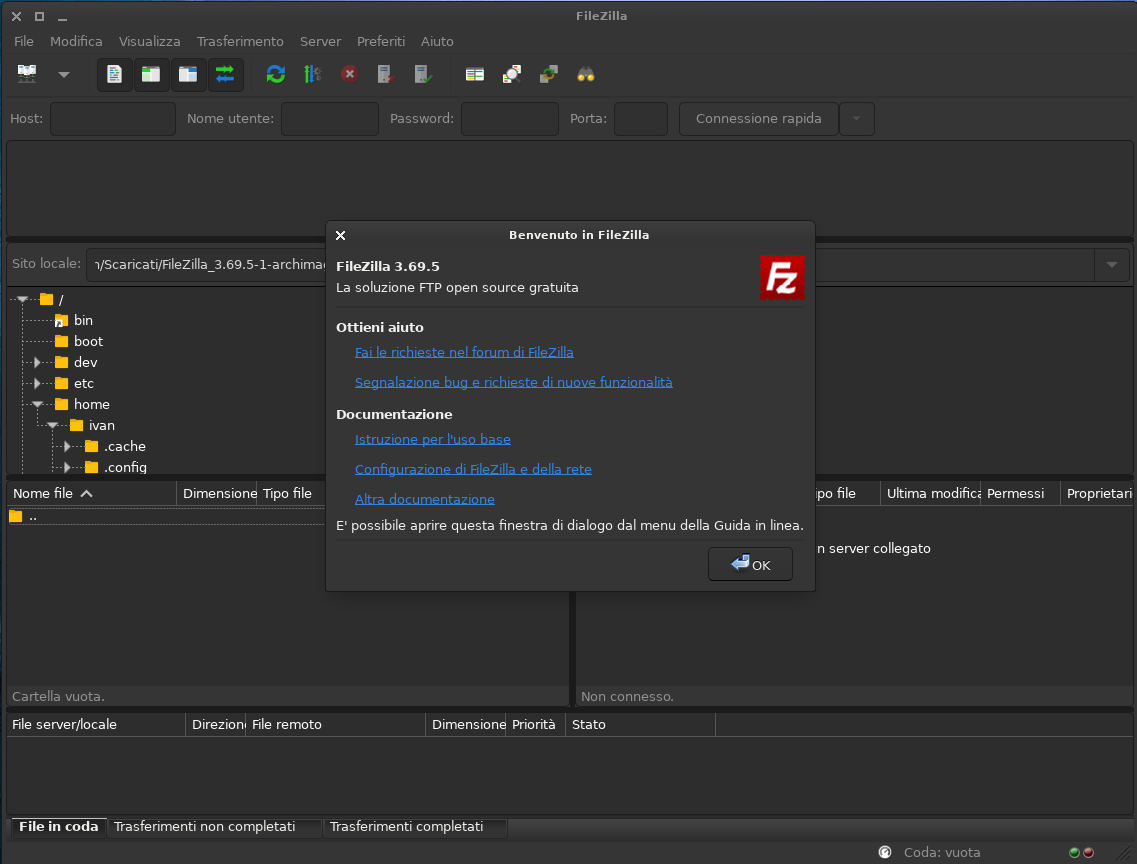This screenshot has height=864, width=1137.
Task: Open quick connect history dropdown
Action: point(857,119)
